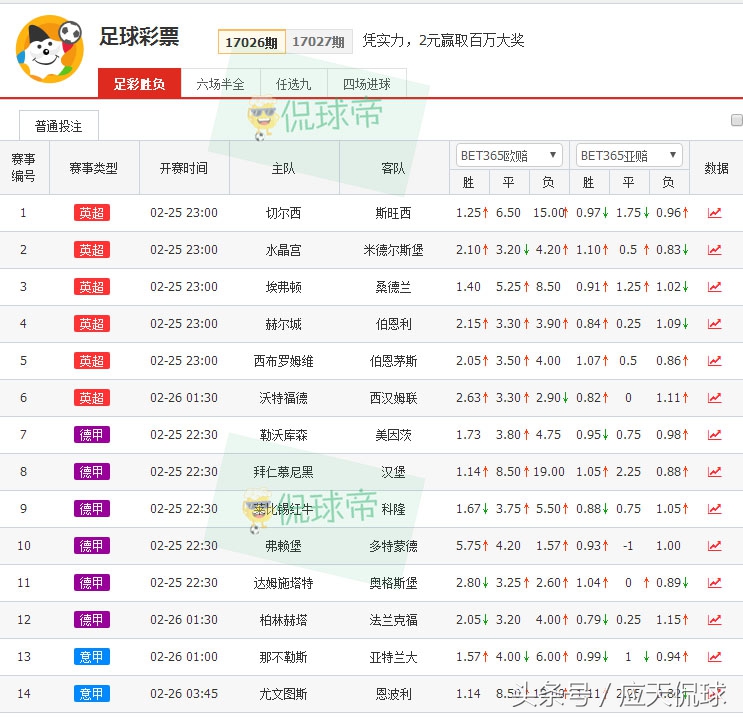Screen dimensions: 743x718
Task: Click kickoff time 02-26 03:45
Action: pyautogui.click(x=184, y=693)
